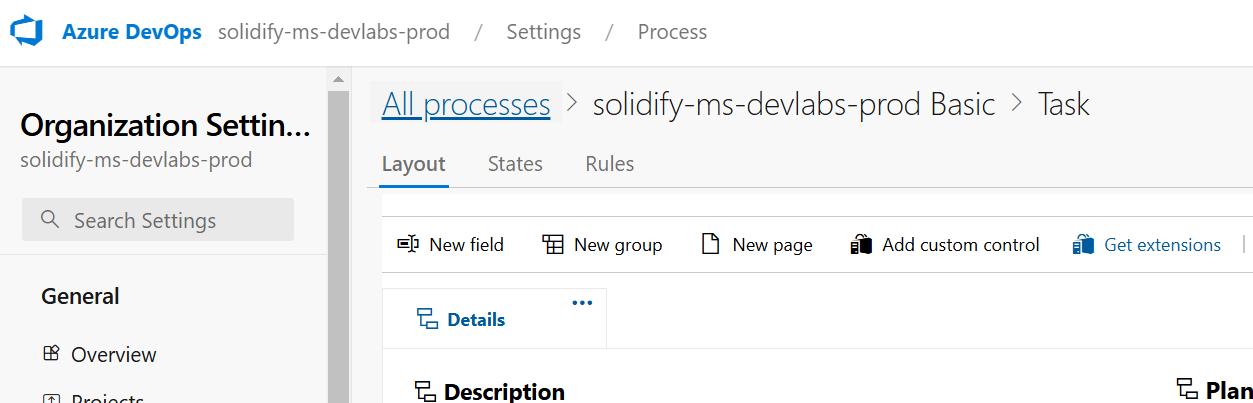The height and width of the screenshot is (403, 1253).
Task: Select the General section heading
Action: [x=80, y=296]
